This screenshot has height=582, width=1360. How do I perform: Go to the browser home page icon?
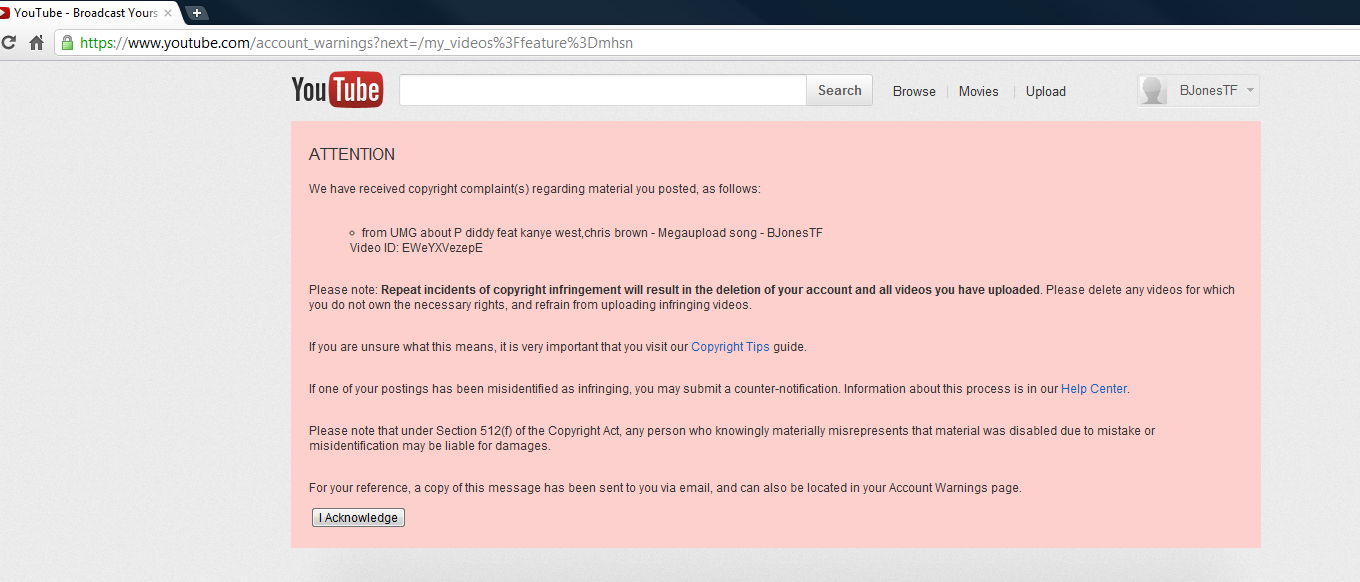pos(36,43)
